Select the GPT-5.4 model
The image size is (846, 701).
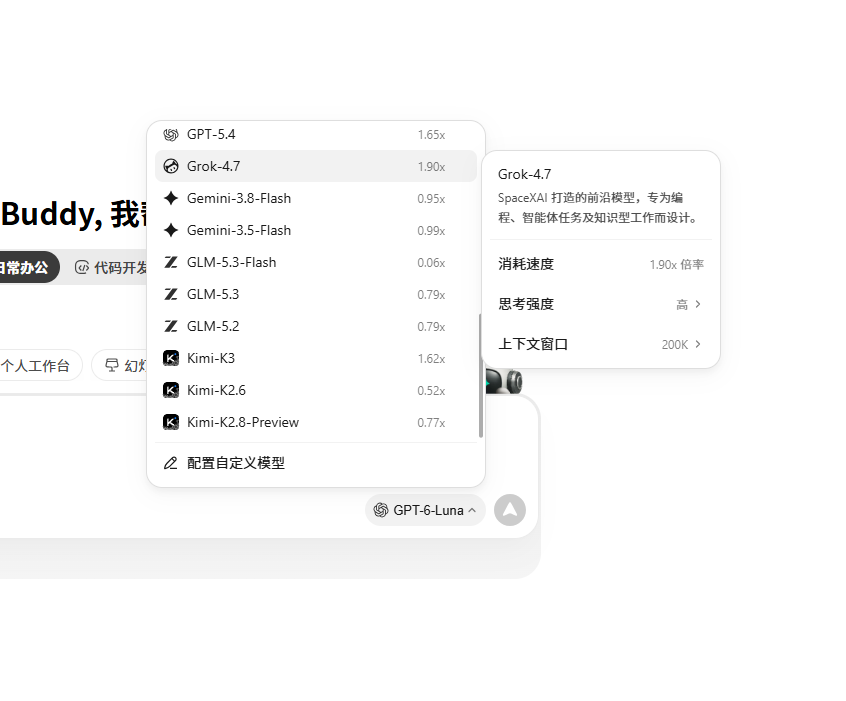click(316, 134)
